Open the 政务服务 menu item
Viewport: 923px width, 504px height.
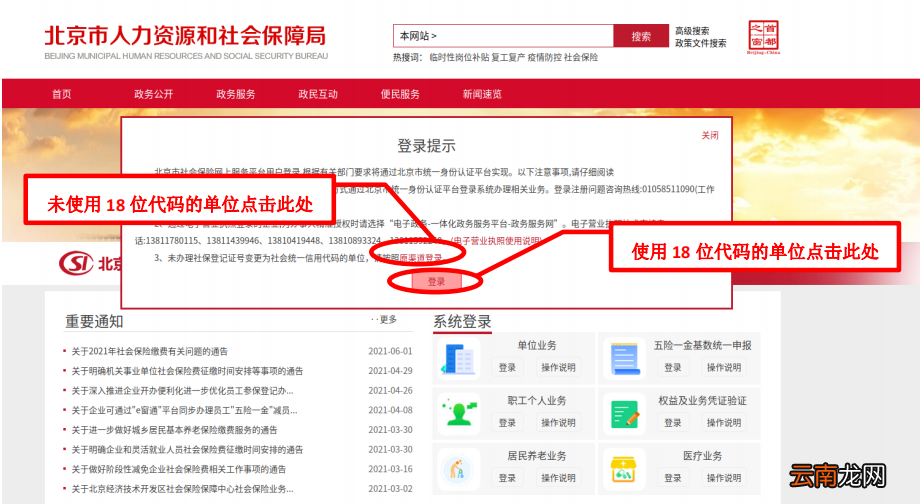pos(235,94)
